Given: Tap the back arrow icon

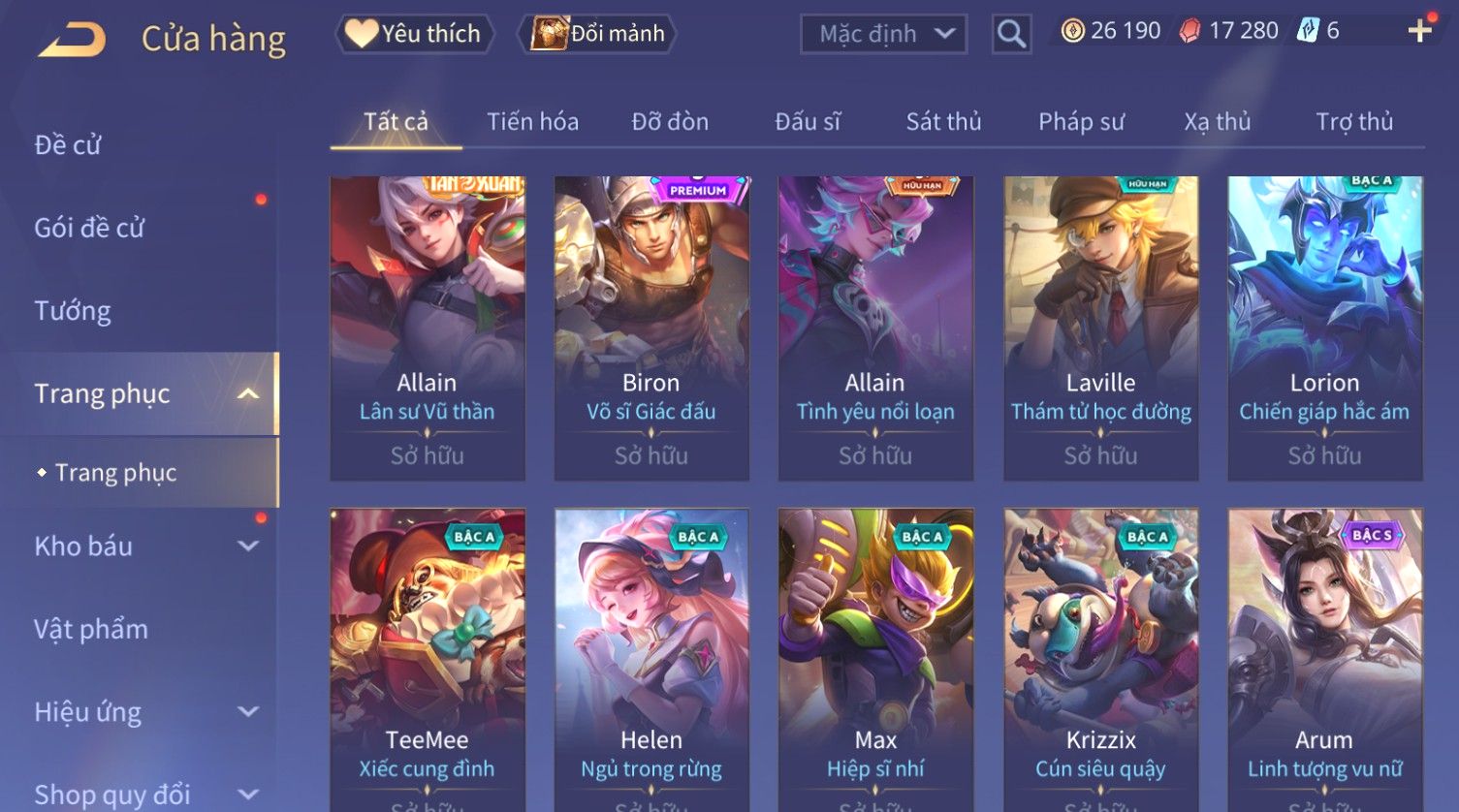Looking at the screenshot, I should coord(72,39).
